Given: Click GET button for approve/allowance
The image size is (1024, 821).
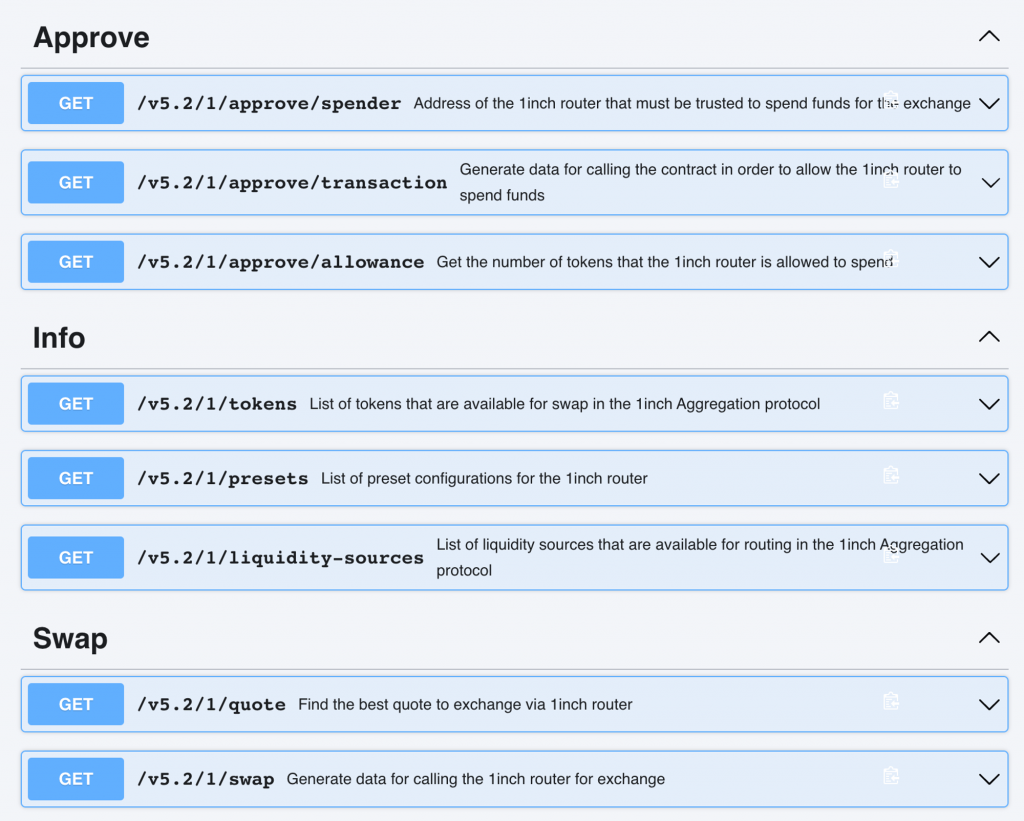Looking at the screenshot, I should point(76,262).
